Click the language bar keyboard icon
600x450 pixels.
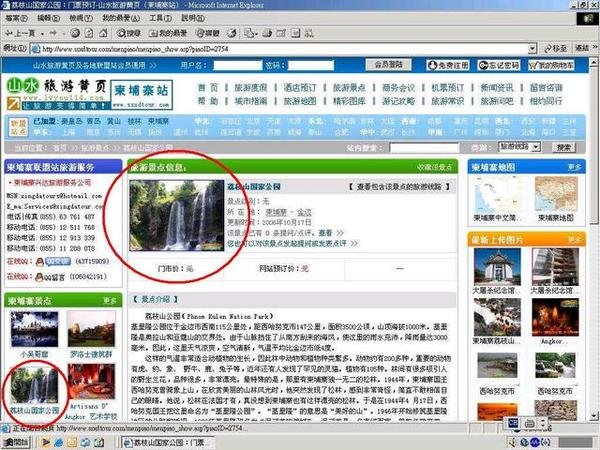click(x=530, y=424)
